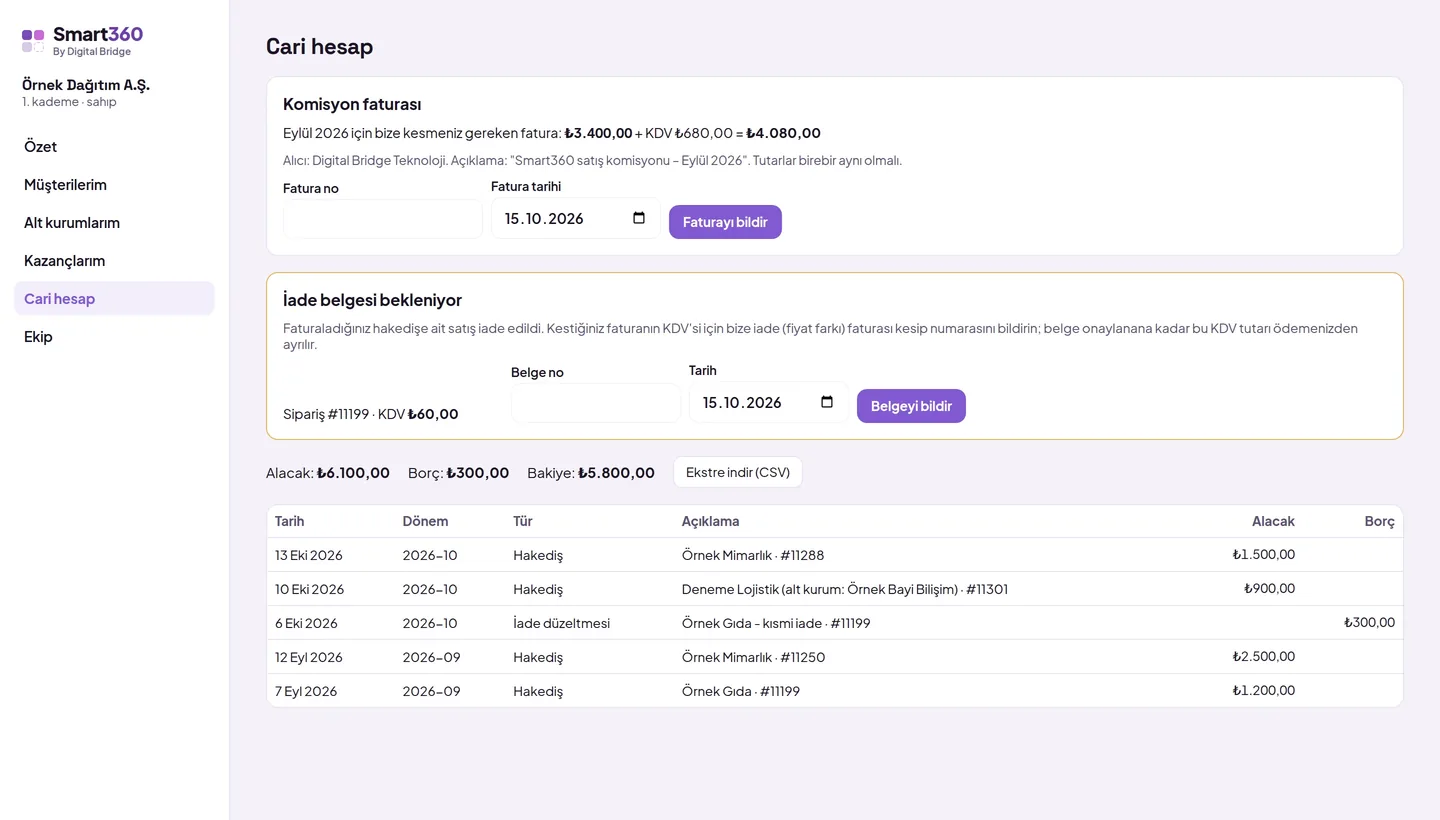Screen dimensions: 1440x820
Task: Click the 7 Eyl 2026 date cell
Action: [306, 691]
